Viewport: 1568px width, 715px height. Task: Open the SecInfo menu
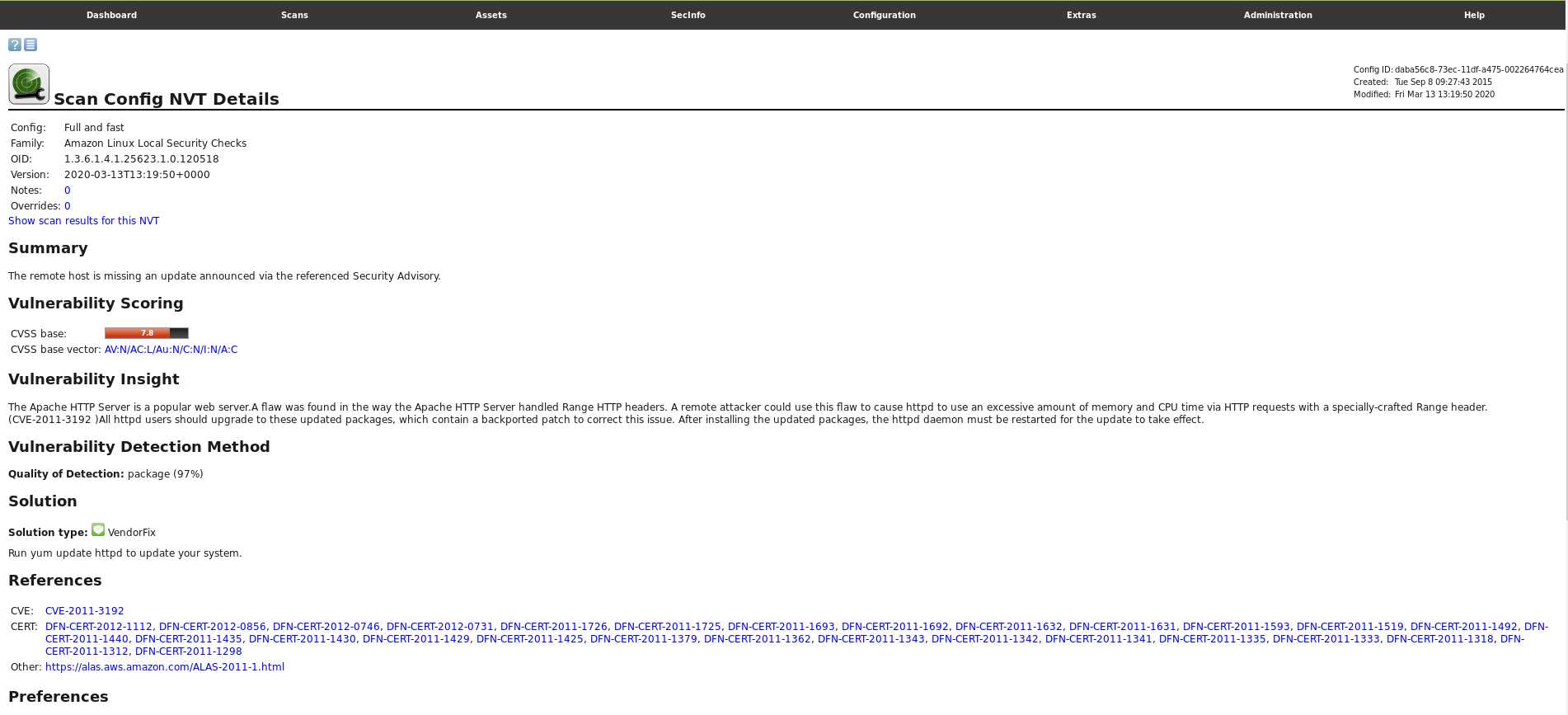(x=688, y=15)
